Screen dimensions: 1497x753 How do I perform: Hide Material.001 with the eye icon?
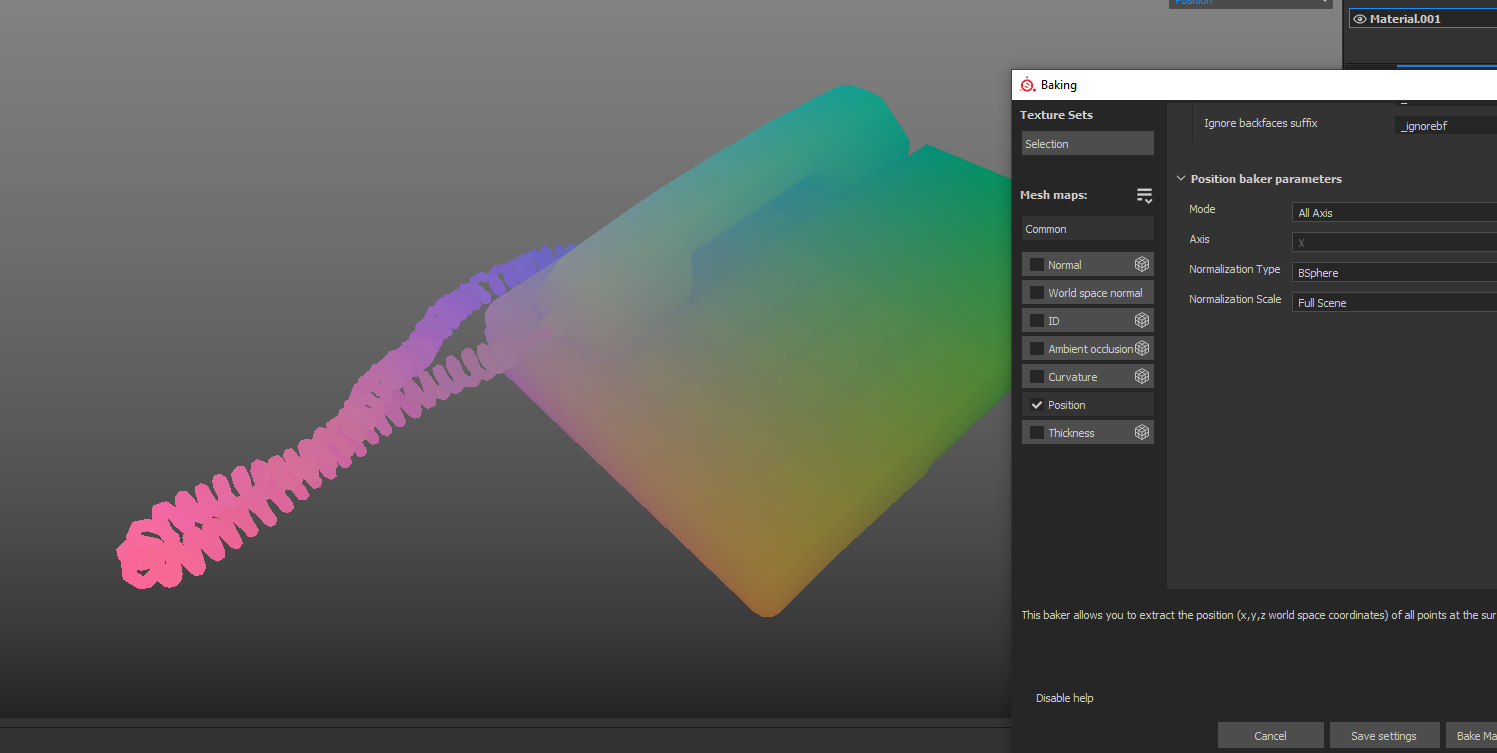1359,19
